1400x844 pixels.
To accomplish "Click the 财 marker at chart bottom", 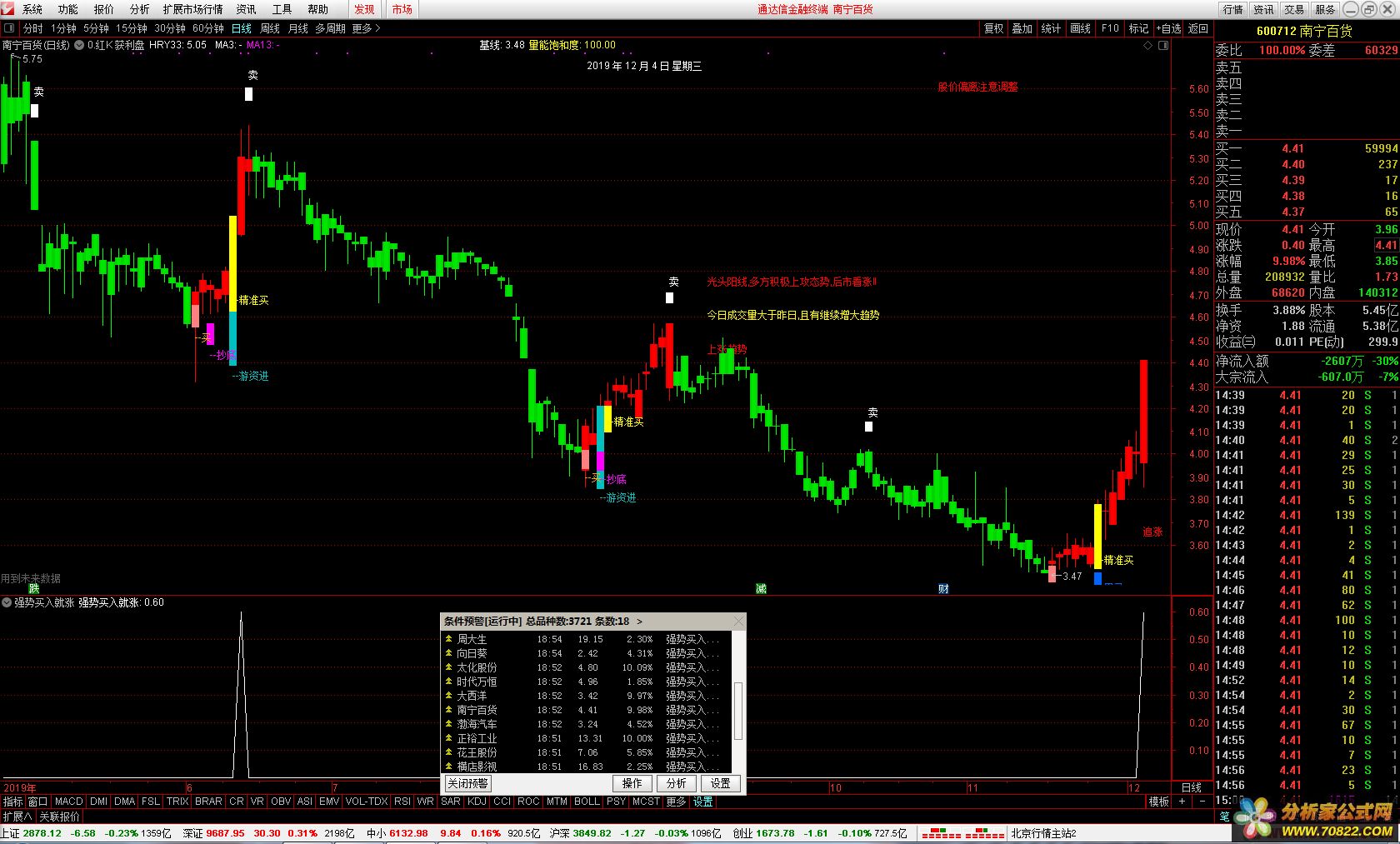I will (943, 589).
